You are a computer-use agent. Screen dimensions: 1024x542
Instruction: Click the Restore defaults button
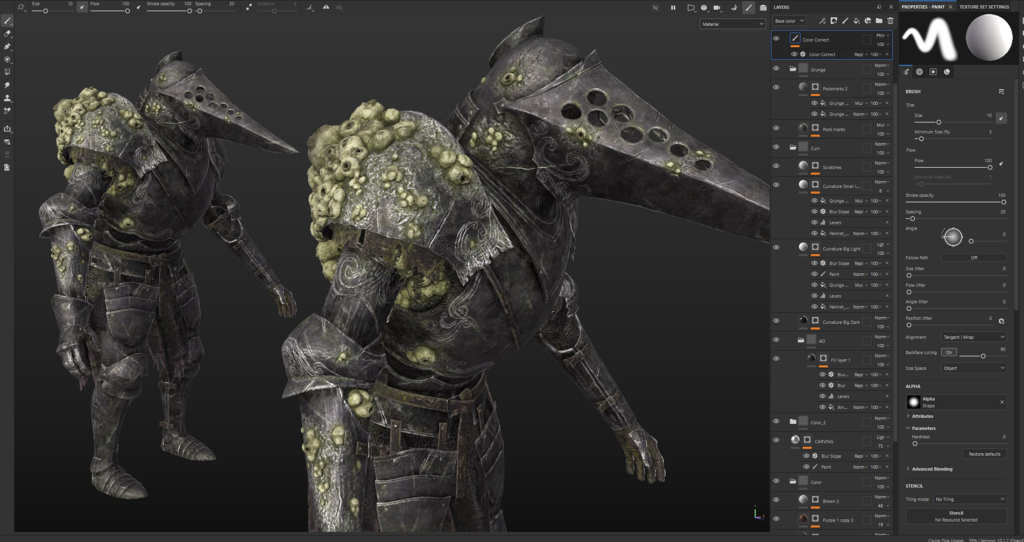coord(984,454)
